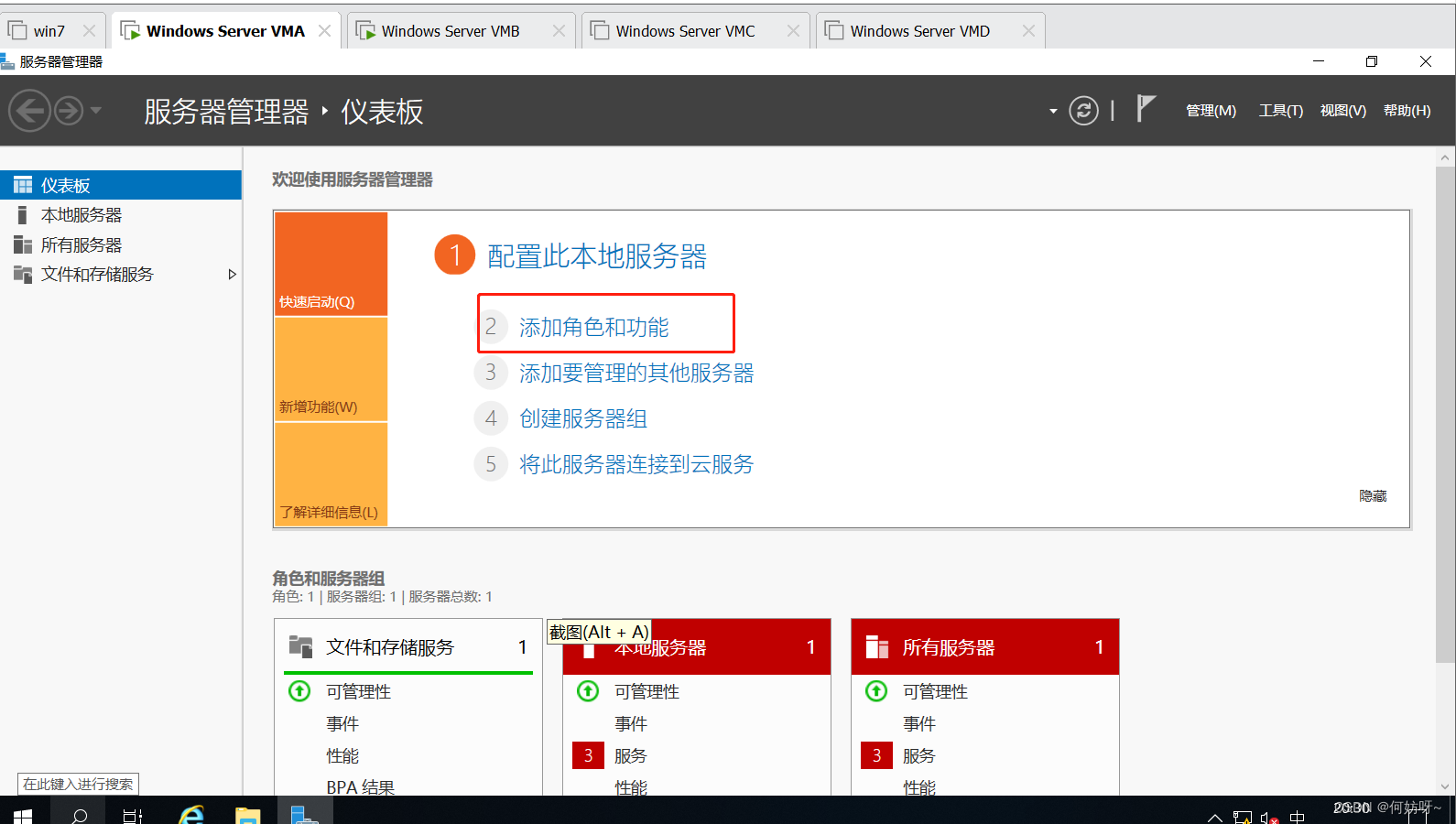Open Task View from the taskbar

[133, 814]
